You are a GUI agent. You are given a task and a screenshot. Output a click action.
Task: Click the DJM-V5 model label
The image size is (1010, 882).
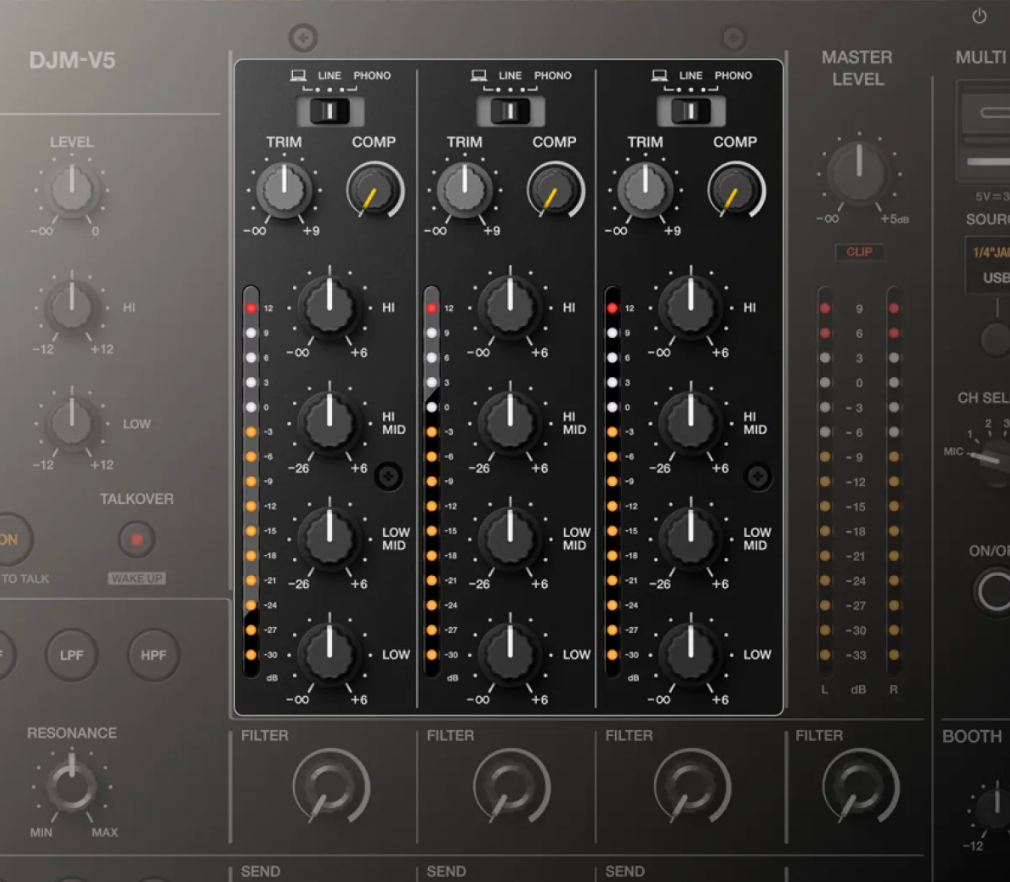click(72, 61)
